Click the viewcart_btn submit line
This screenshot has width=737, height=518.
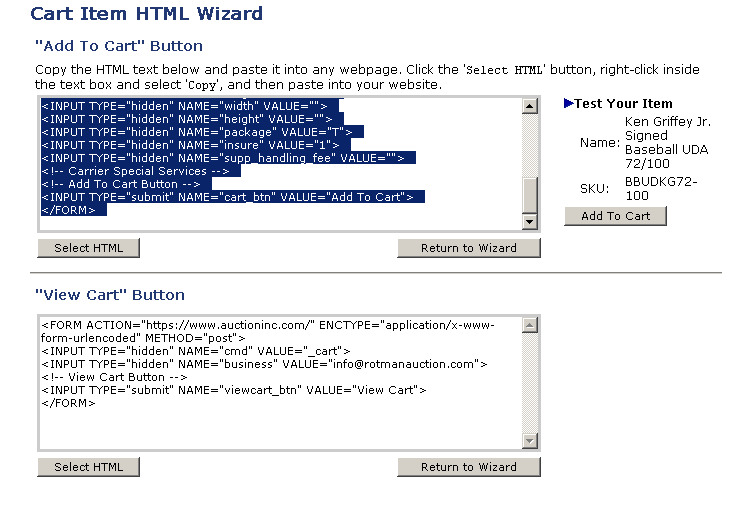tap(234, 390)
